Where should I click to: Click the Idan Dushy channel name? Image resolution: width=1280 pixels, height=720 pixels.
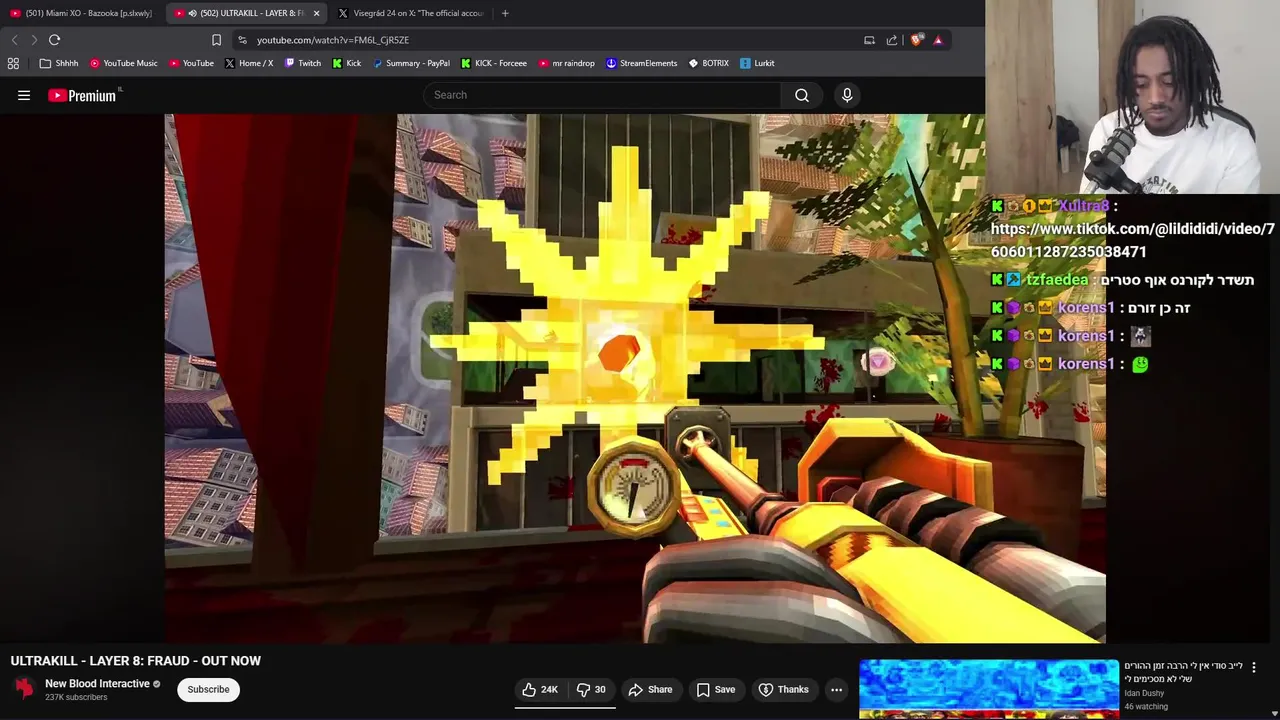1144,693
